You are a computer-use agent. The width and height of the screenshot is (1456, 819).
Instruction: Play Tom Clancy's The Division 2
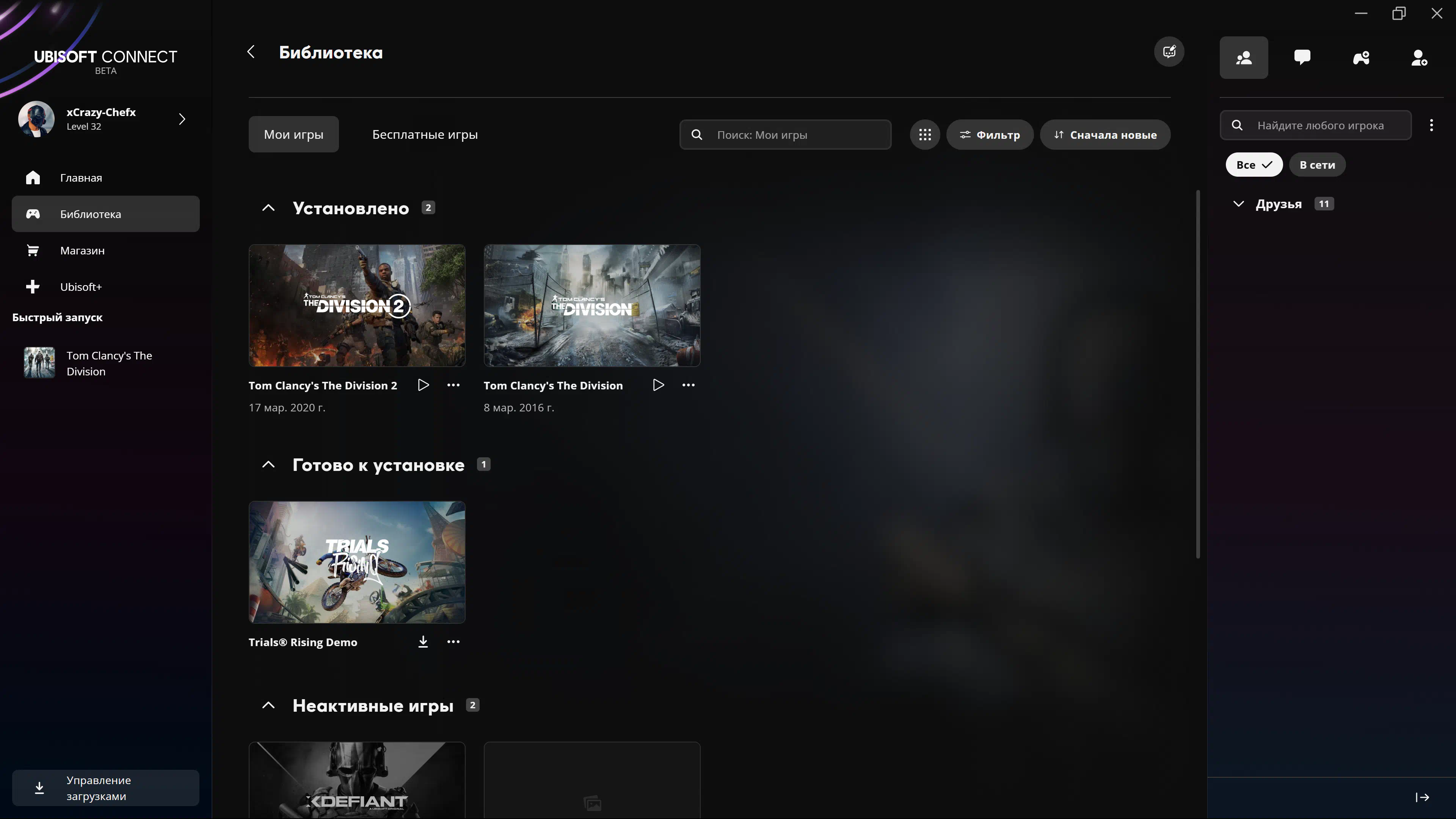[424, 385]
